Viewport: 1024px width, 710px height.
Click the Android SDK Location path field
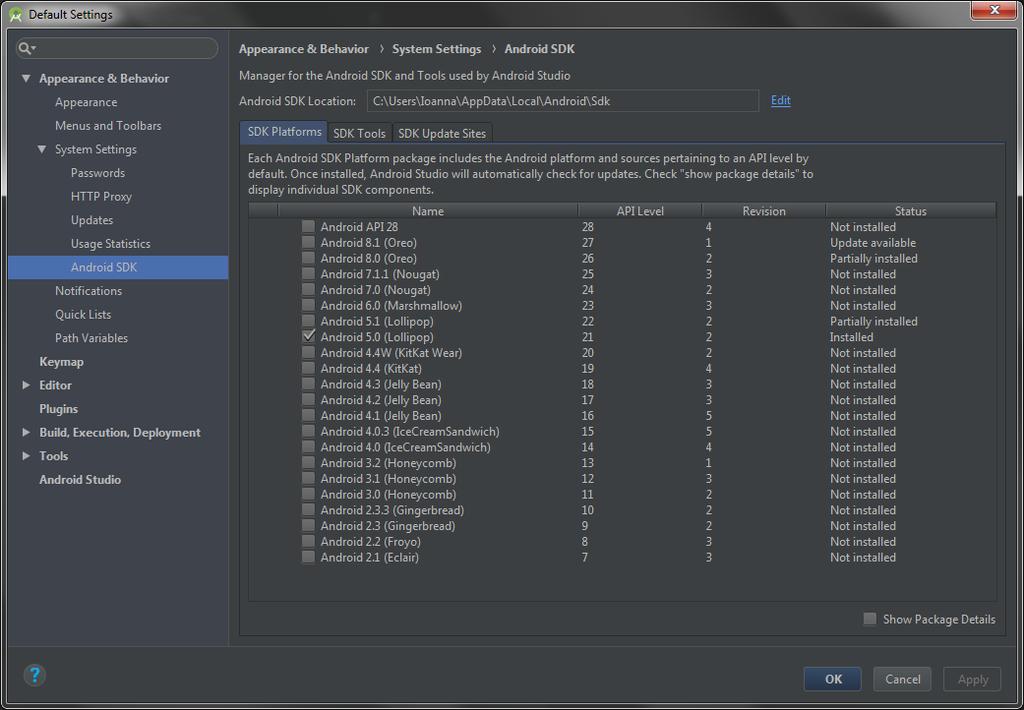pyautogui.click(x=562, y=101)
